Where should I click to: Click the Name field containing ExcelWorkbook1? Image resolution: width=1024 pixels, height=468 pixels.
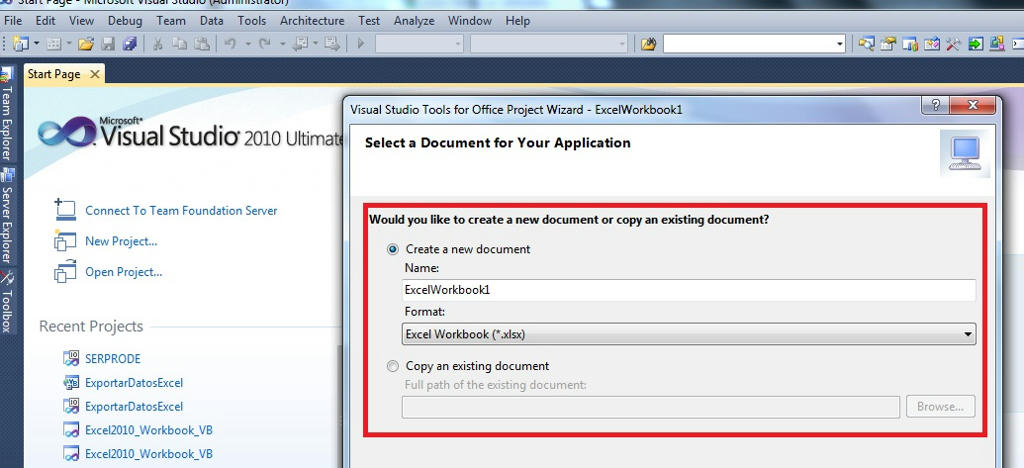point(688,290)
